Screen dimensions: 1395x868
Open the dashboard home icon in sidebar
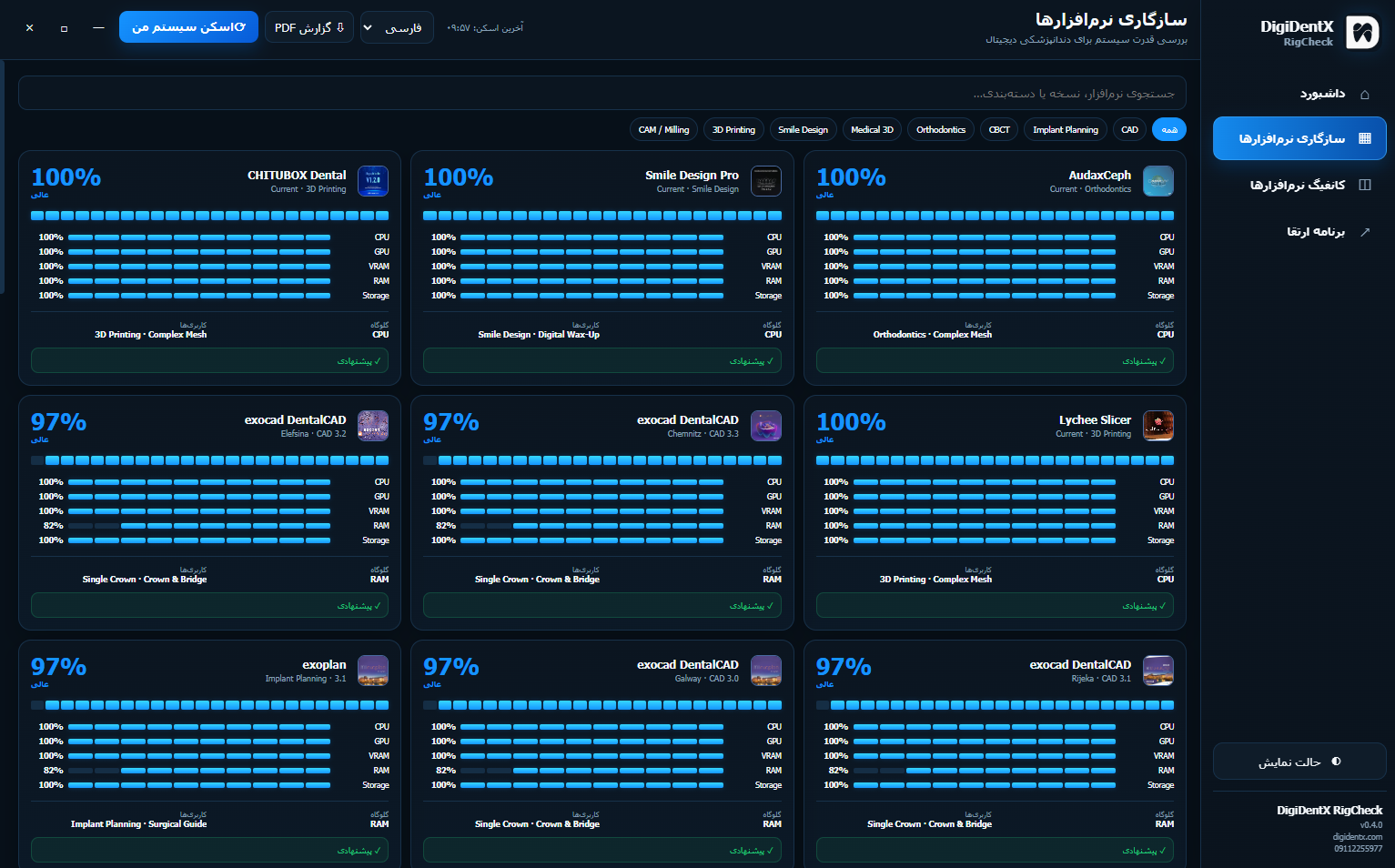[1365, 94]
